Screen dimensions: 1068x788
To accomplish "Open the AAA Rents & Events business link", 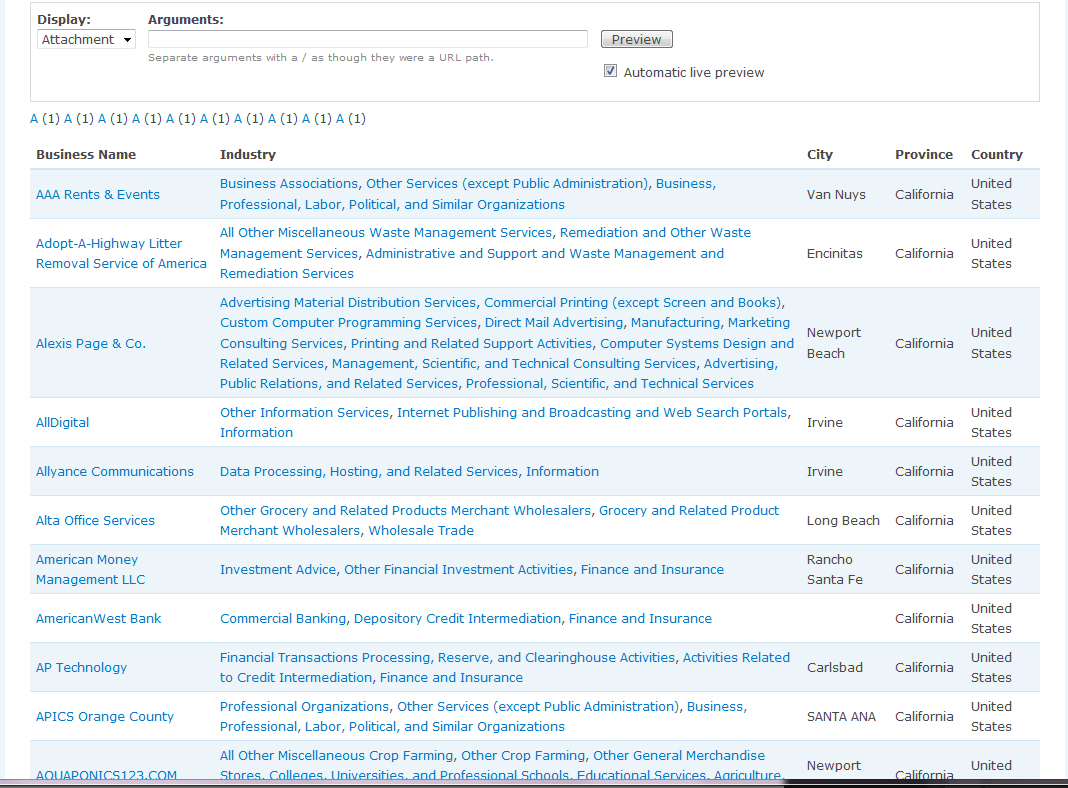I will click(x=98, y=195).
